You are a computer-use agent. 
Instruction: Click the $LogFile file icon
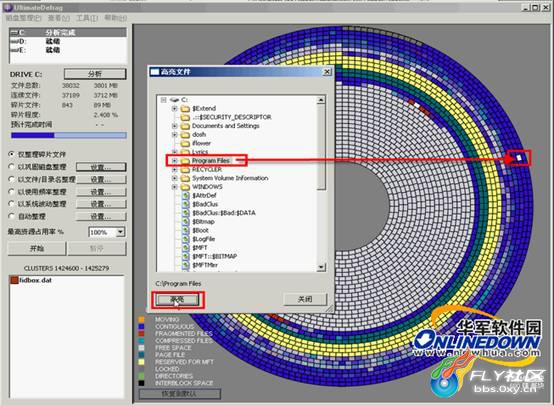coord(185,239)
